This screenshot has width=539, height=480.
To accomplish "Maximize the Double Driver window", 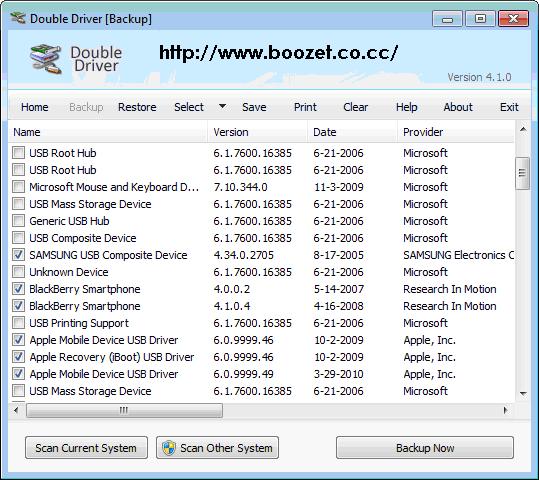I will (480, 19).
